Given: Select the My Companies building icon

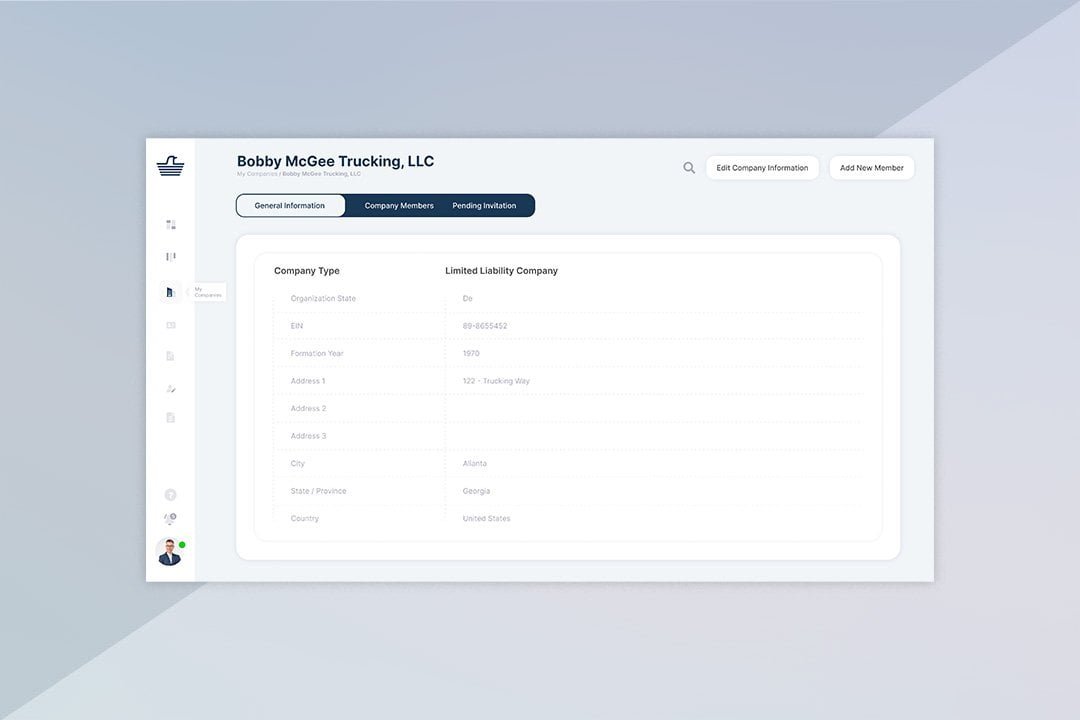Looking at the screenshot, I should coord(170,292).
